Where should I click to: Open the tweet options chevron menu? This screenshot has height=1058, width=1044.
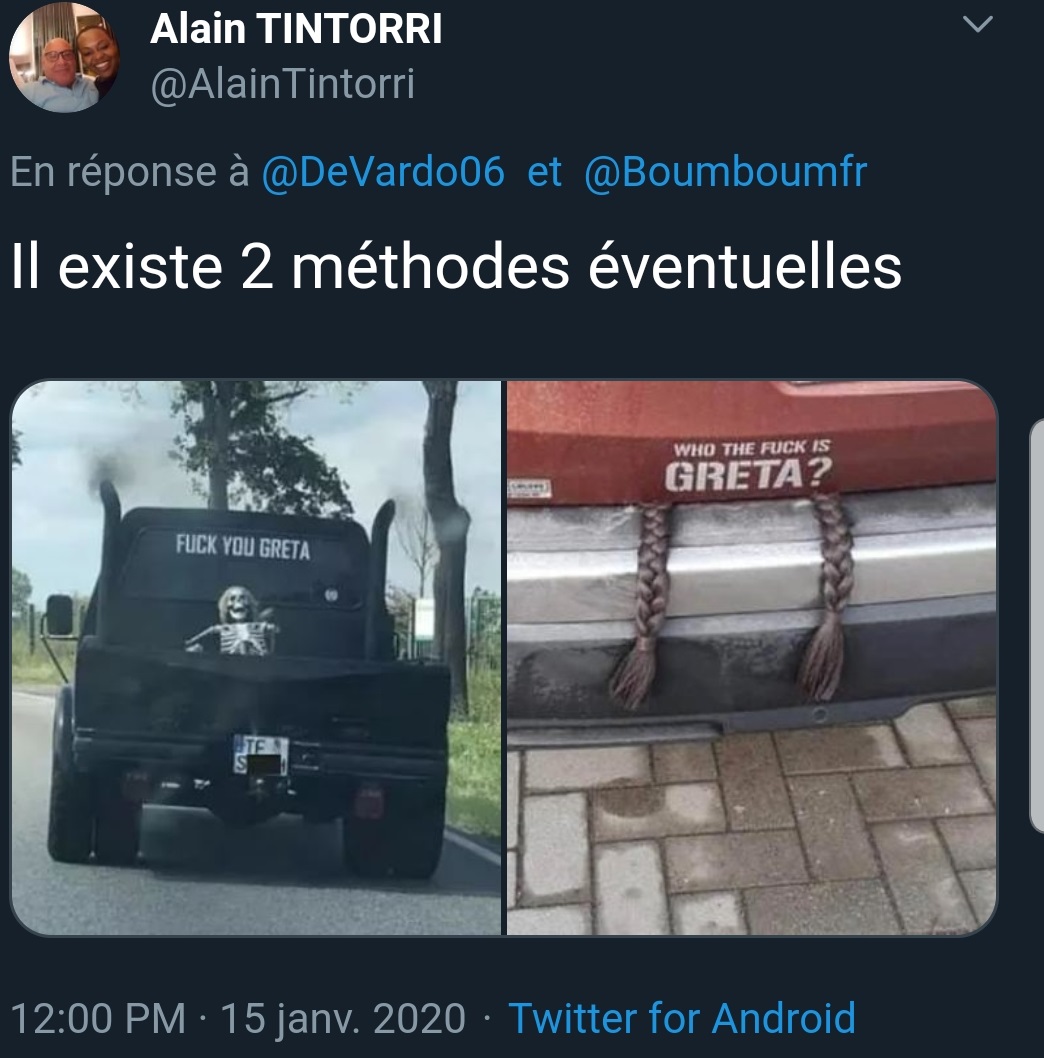tap(977, 25)
